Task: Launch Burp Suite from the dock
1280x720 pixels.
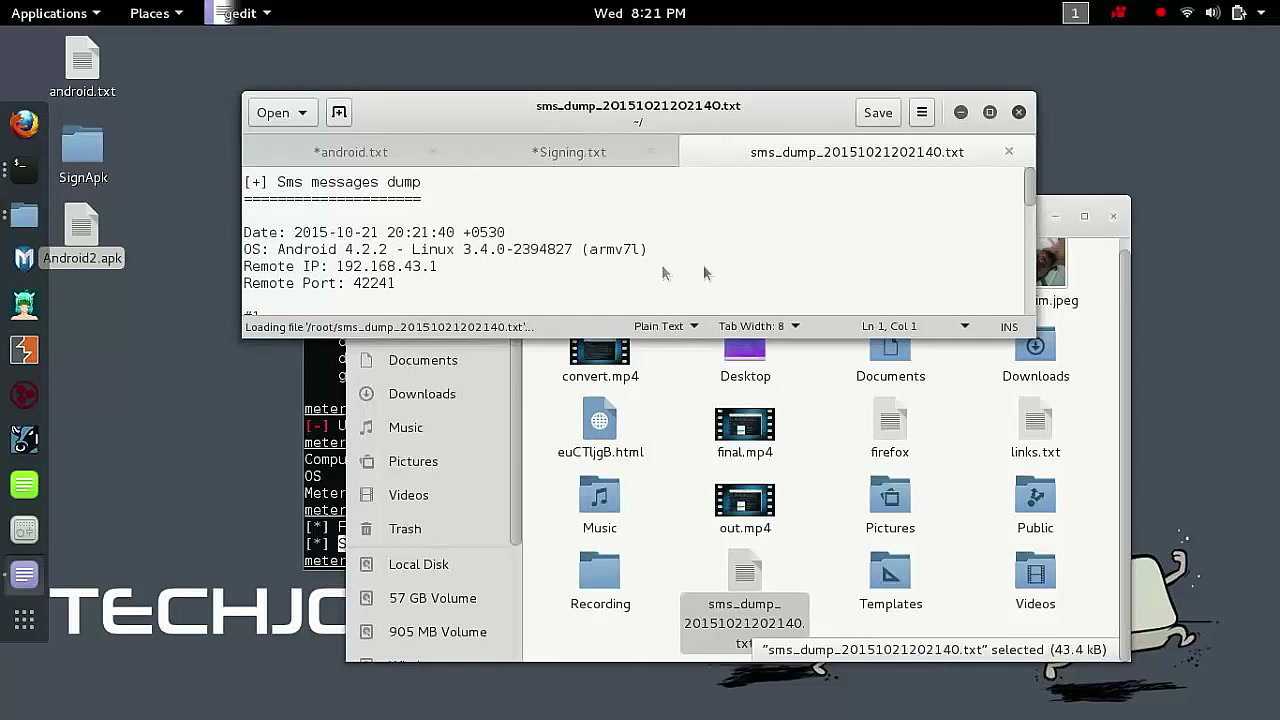Action: 24,350
